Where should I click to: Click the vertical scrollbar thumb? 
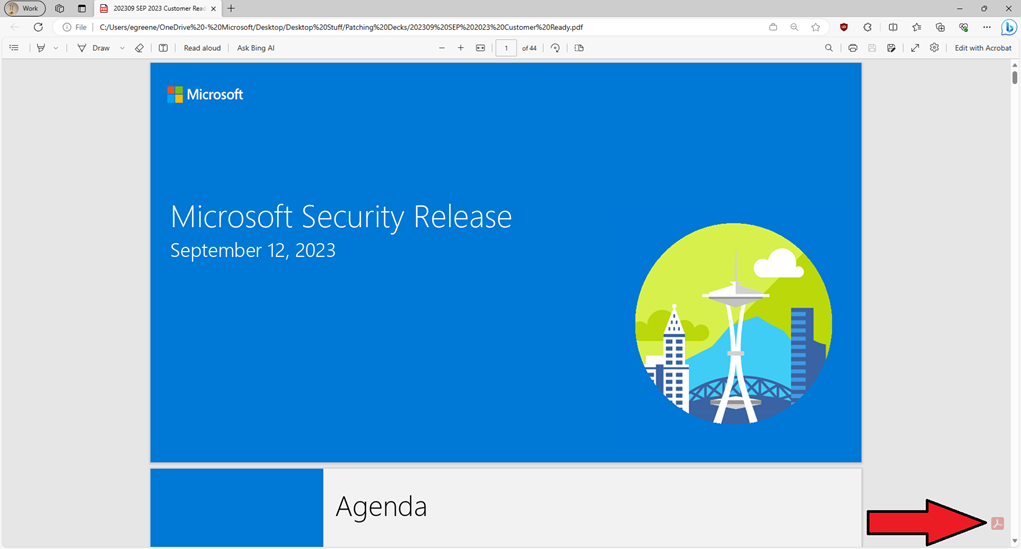tap(1014, 77)
